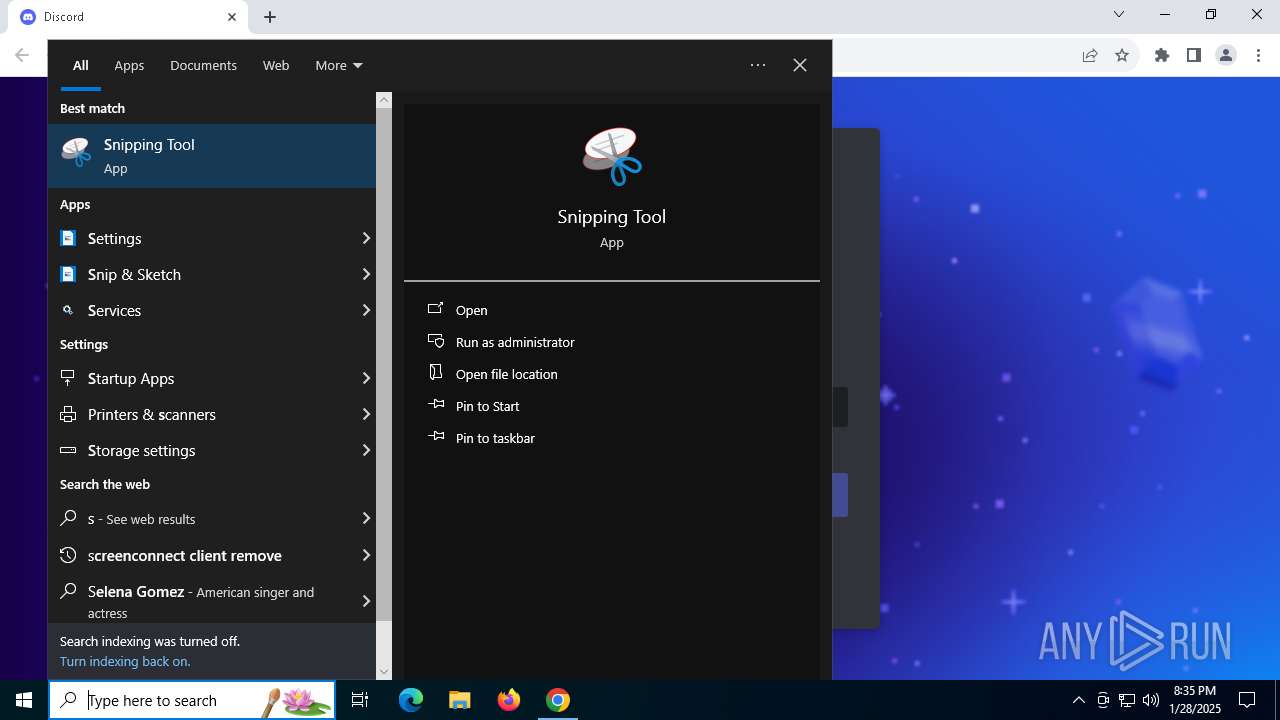Viewport: 1280px width, 720px height.
Task: Open the Snipping Tool best match result
Action: tap(212, 156)
